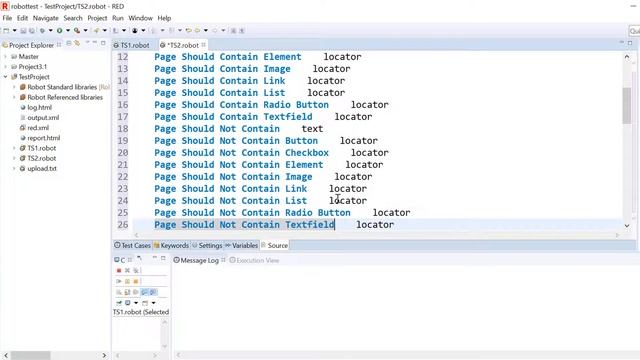Open Display Selected Console dropdown arrow

pos(136,303)
